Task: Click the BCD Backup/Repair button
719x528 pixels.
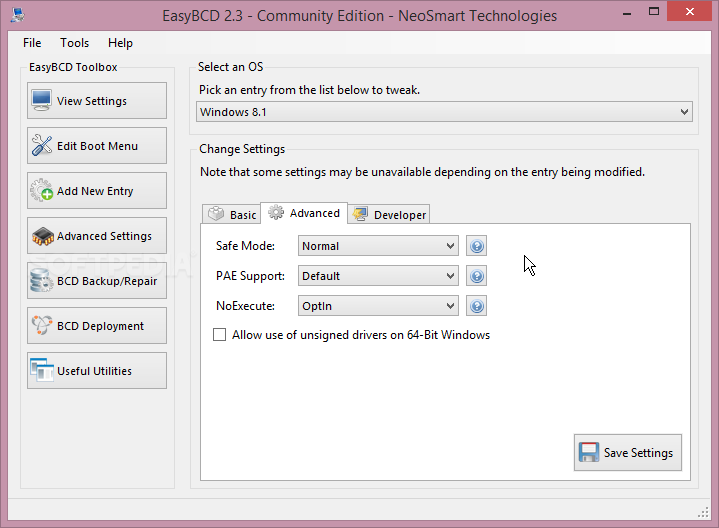Action: (97, 280)
